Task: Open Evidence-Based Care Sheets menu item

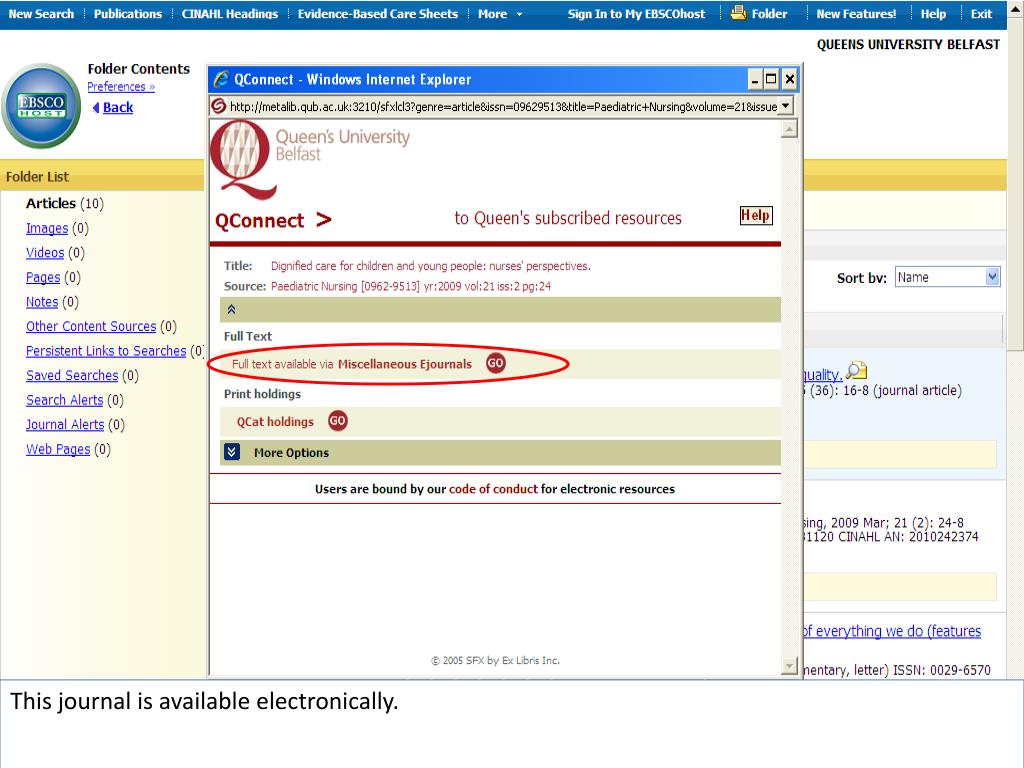Action: [x=377, y=14]
